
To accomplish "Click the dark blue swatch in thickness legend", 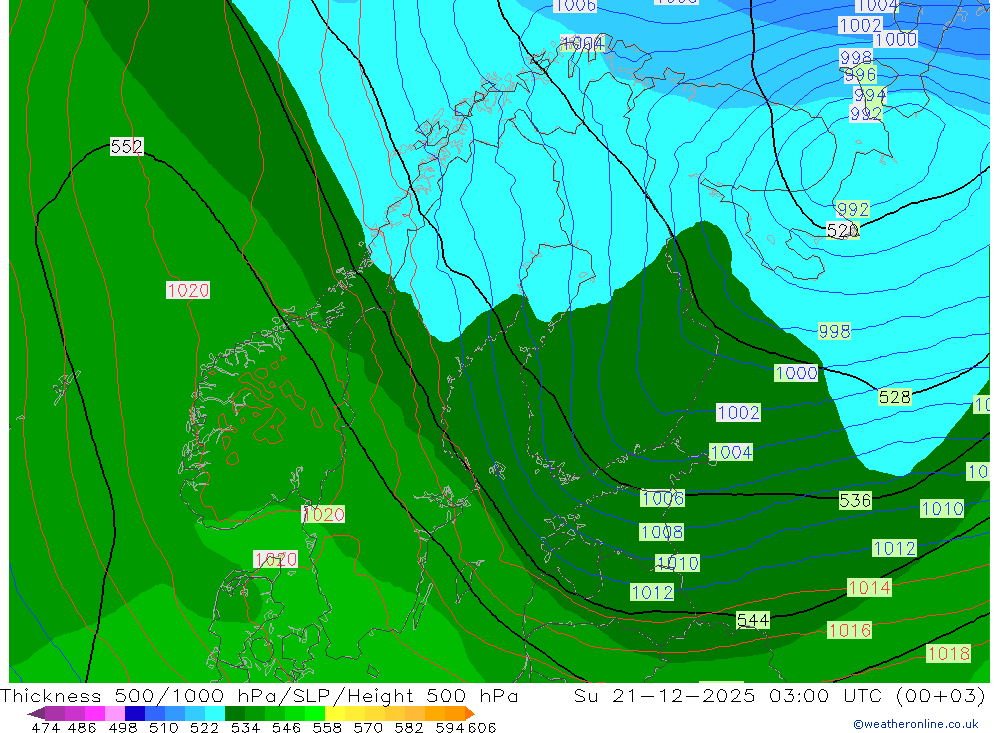I will (135, 713).
